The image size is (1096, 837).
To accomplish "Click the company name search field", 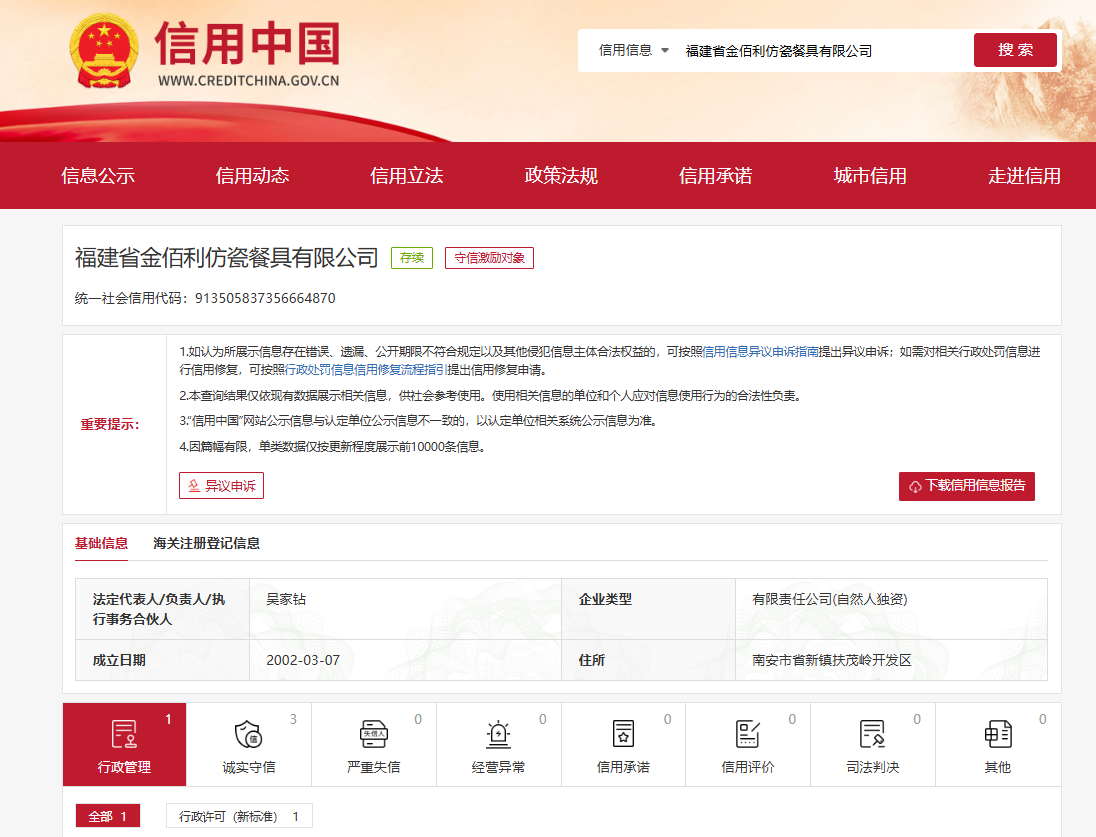I will [x=820, y=51].
